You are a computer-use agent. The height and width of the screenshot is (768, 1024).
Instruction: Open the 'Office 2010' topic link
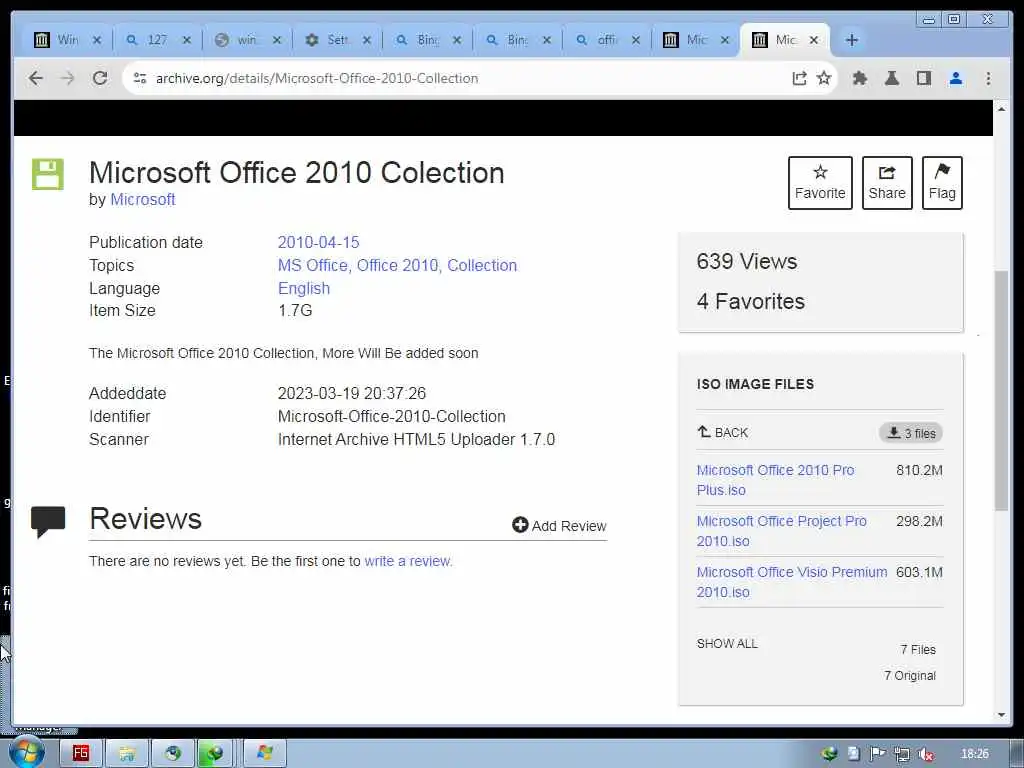click(x=398, y=265)
